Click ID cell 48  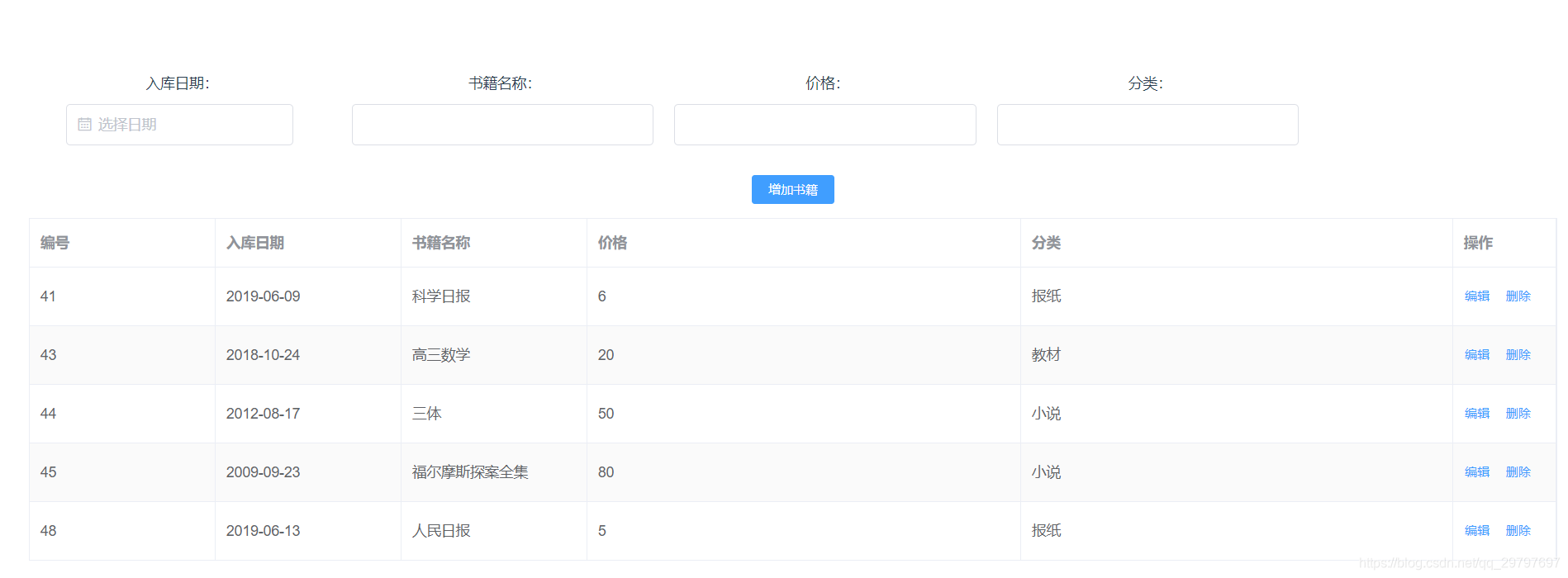point(122,531)
